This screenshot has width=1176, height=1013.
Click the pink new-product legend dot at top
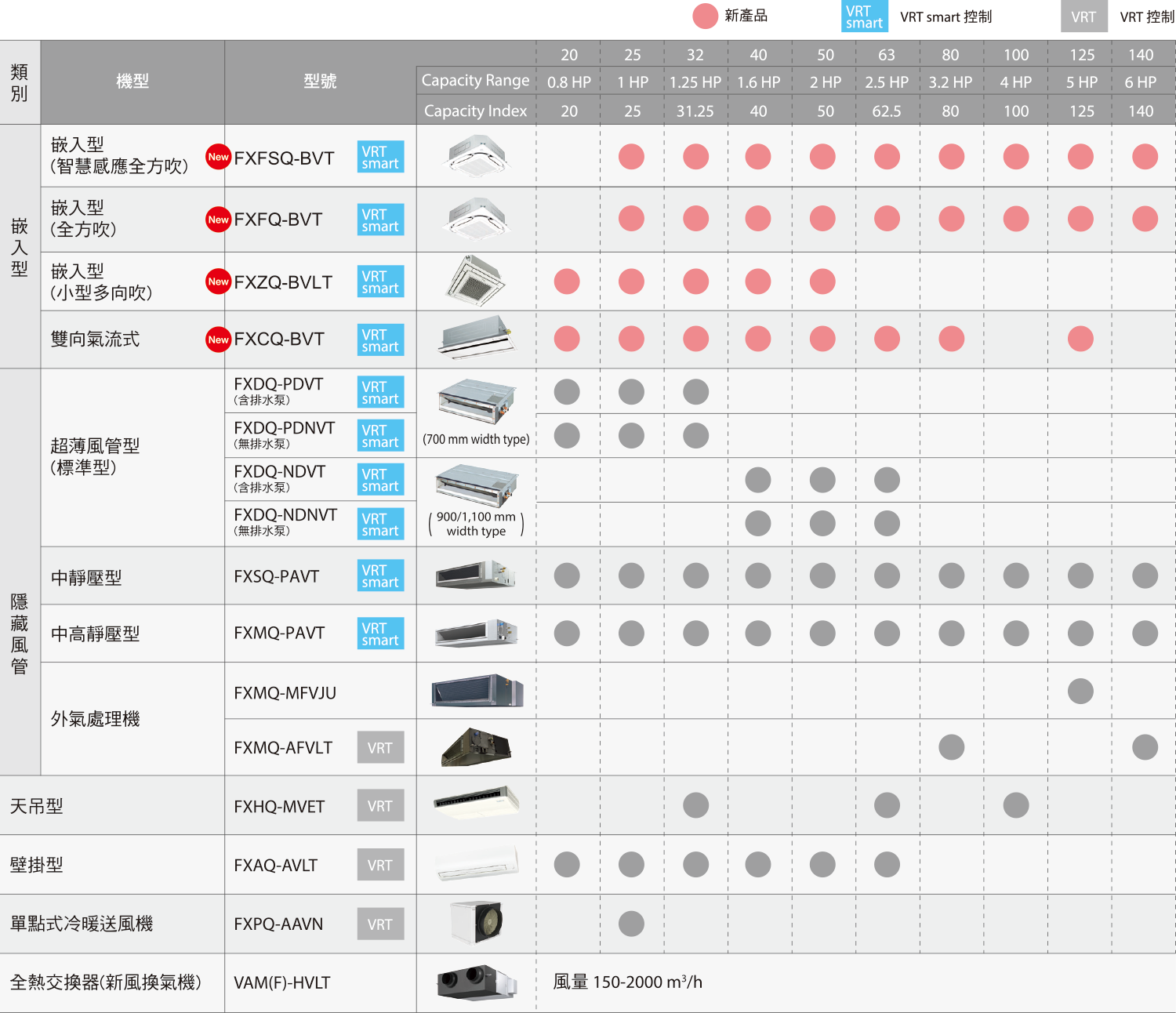[x=706, y=16]
